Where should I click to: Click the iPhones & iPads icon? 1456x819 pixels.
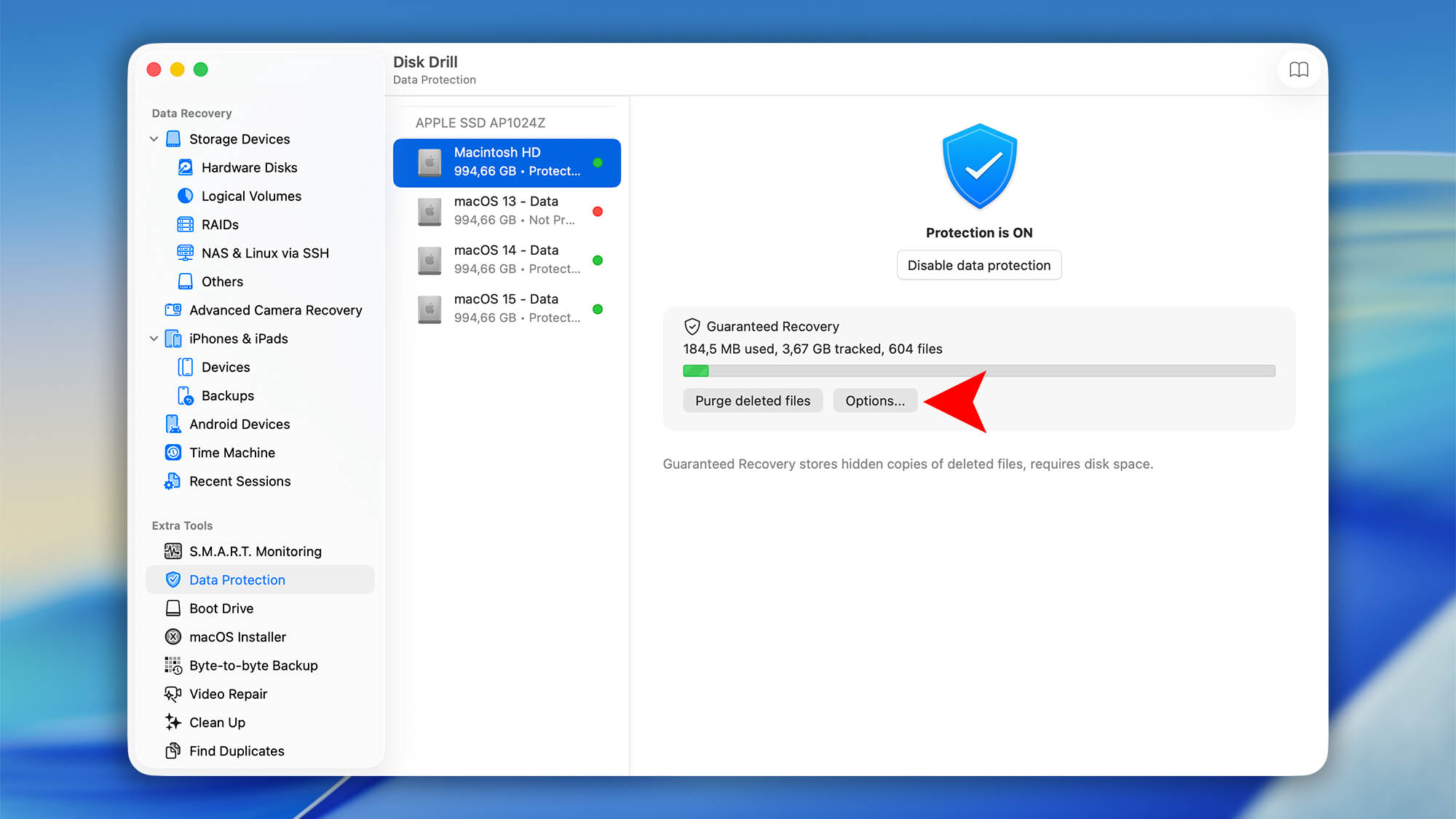(x=173, y=339)
